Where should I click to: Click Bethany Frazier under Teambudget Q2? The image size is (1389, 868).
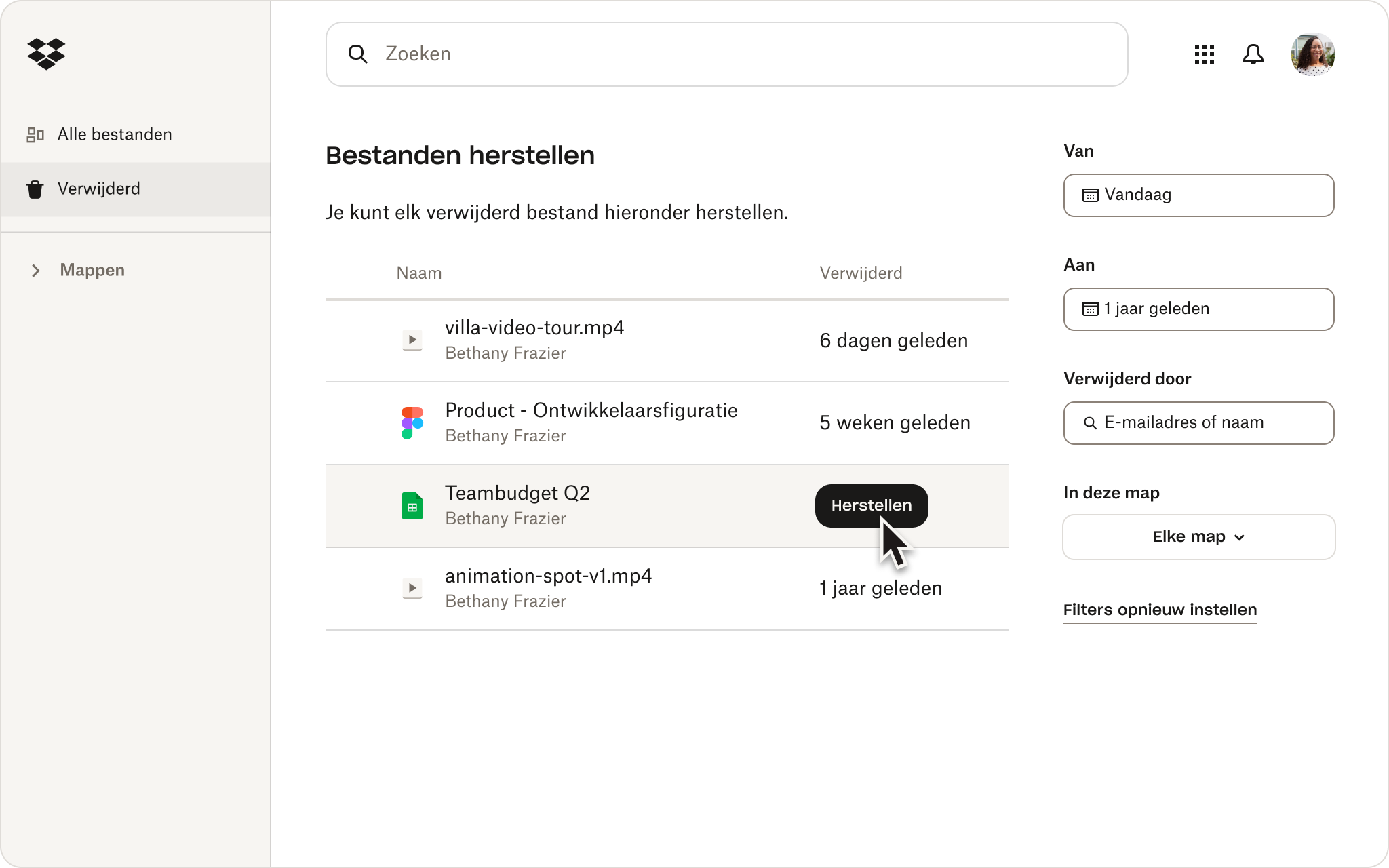(505, 519)
